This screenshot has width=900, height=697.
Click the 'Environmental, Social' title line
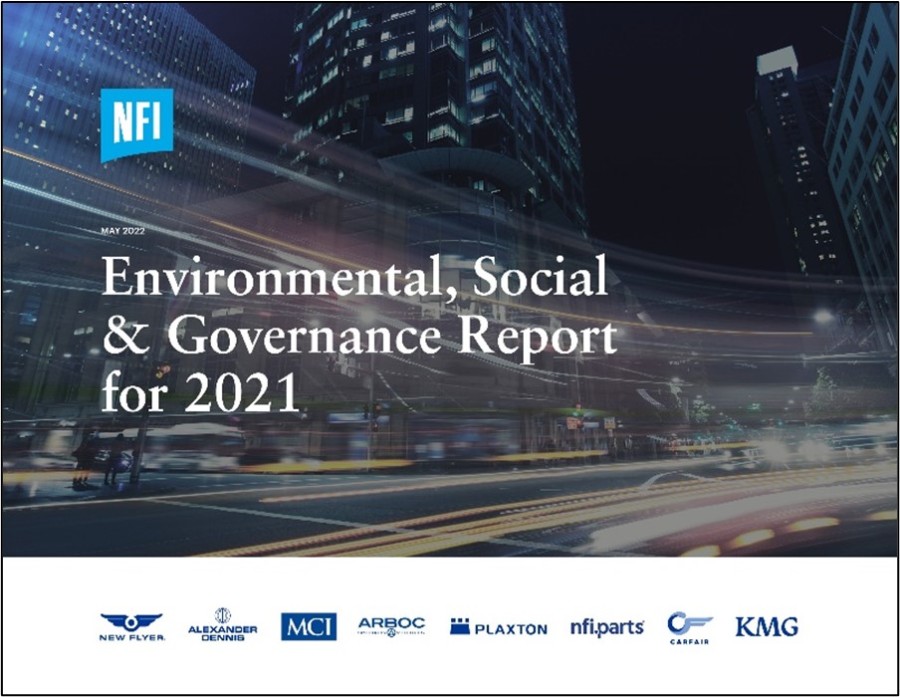(354, 279)
